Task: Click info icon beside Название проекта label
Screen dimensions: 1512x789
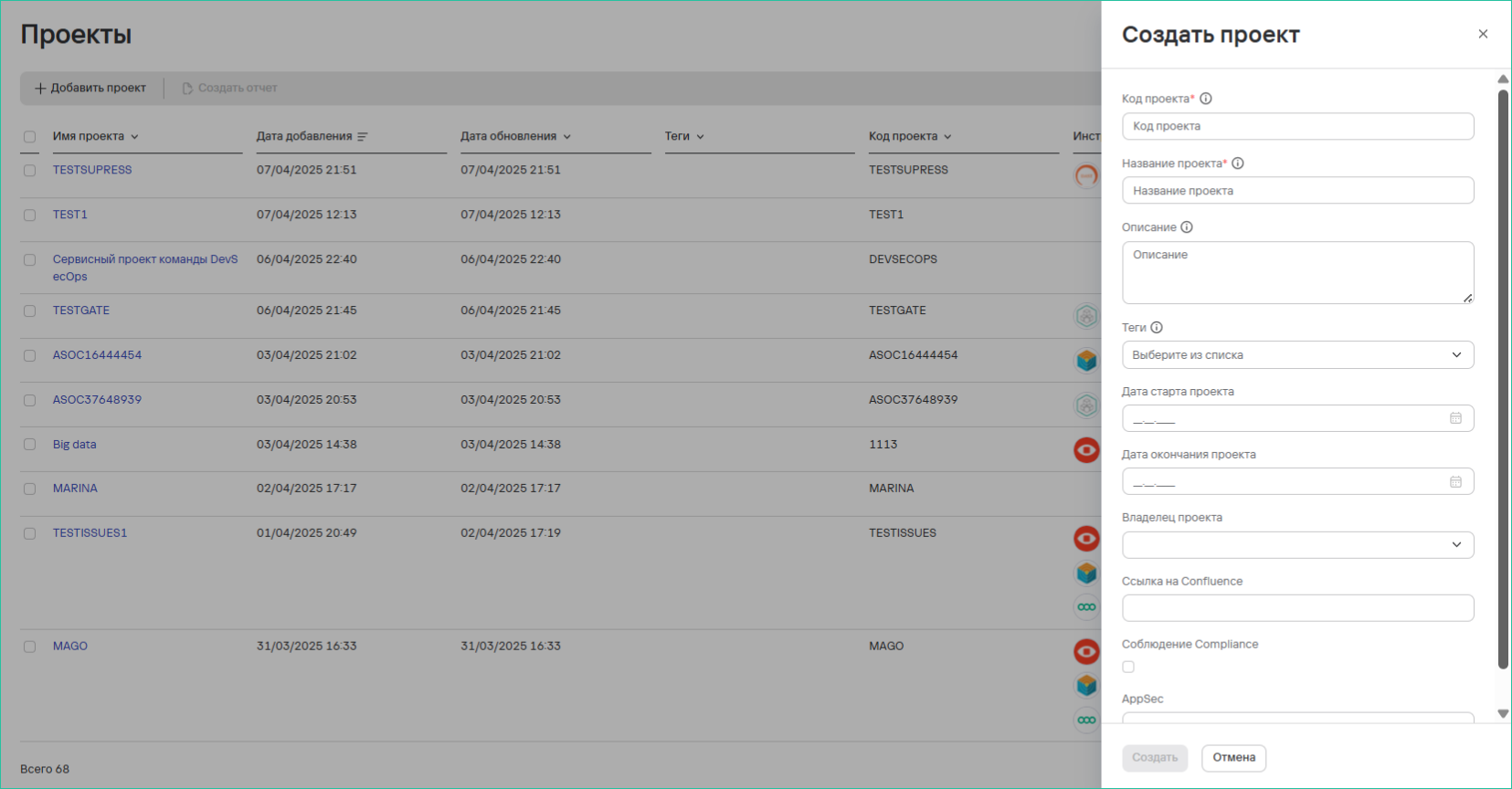Action: pos(1238,163)
